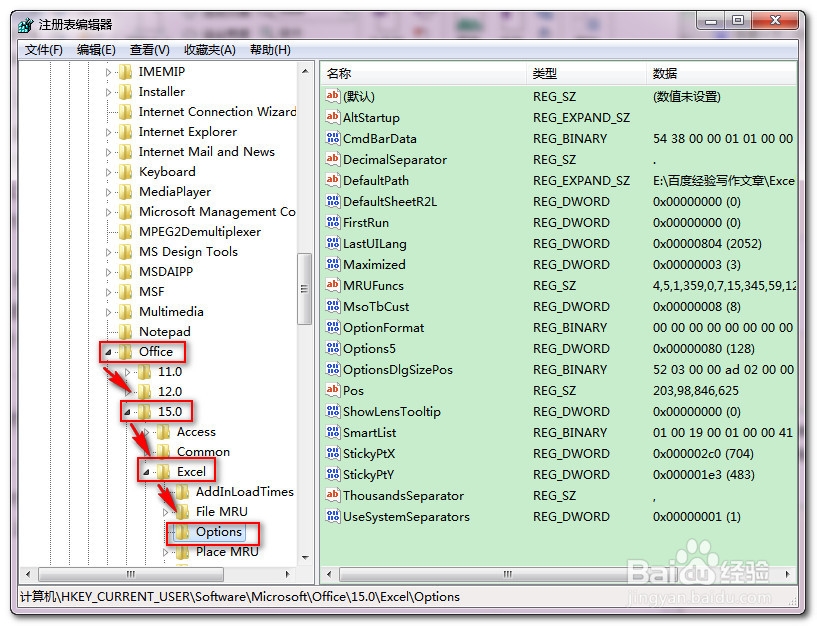Open the 收藏夹(A) menu
The height and width of the screenshot is (626, 817).
click(x=209, y=50)
